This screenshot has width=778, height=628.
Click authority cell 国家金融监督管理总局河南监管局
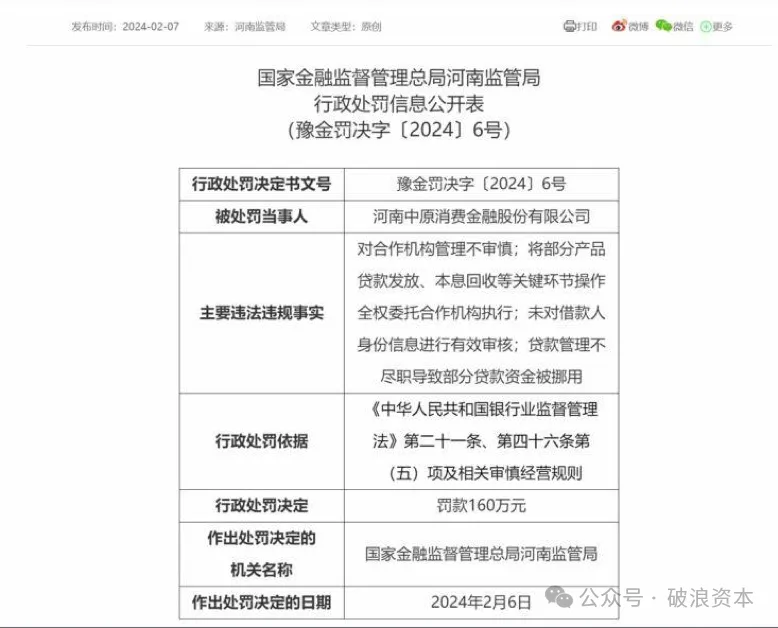click(x=481, y=554)
